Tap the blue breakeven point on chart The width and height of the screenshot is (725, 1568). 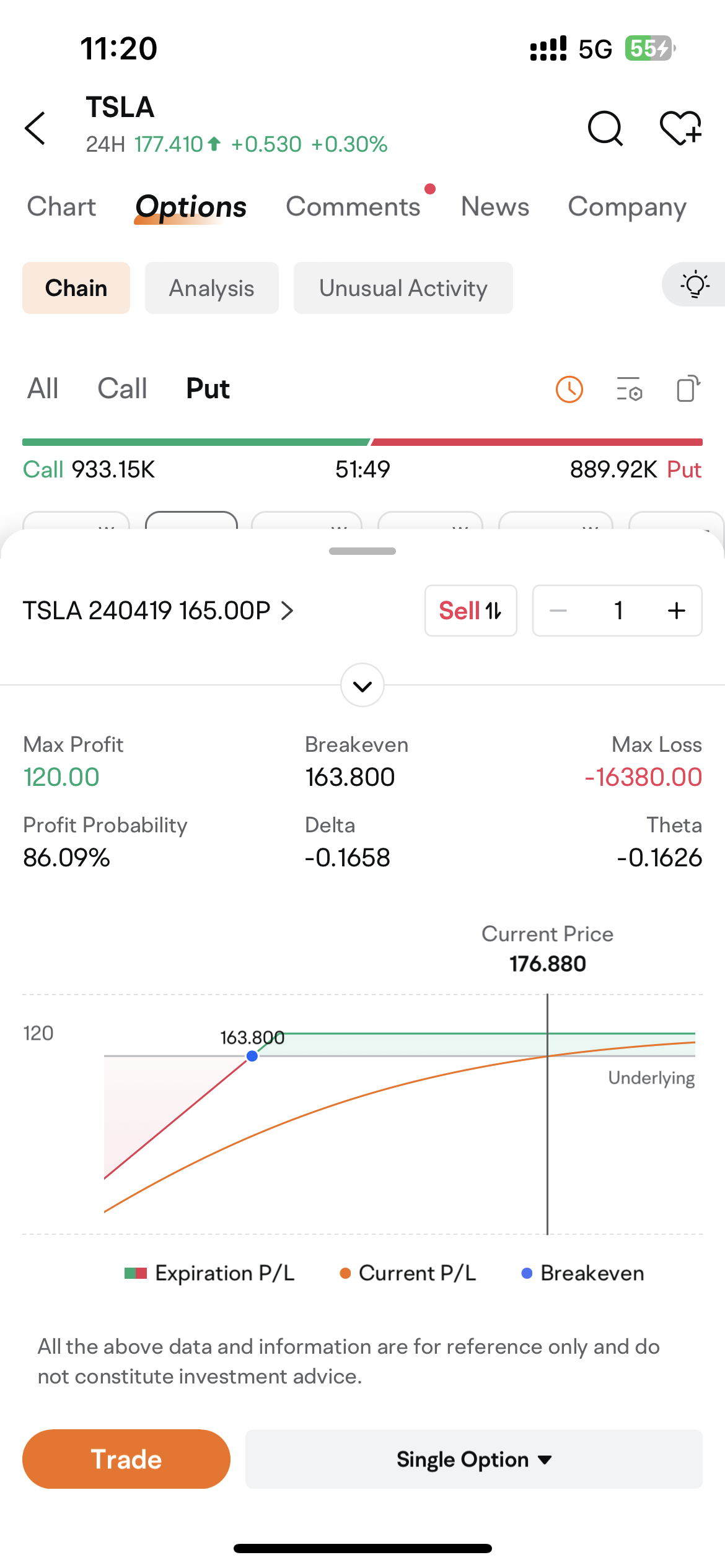click(252, 1056)
